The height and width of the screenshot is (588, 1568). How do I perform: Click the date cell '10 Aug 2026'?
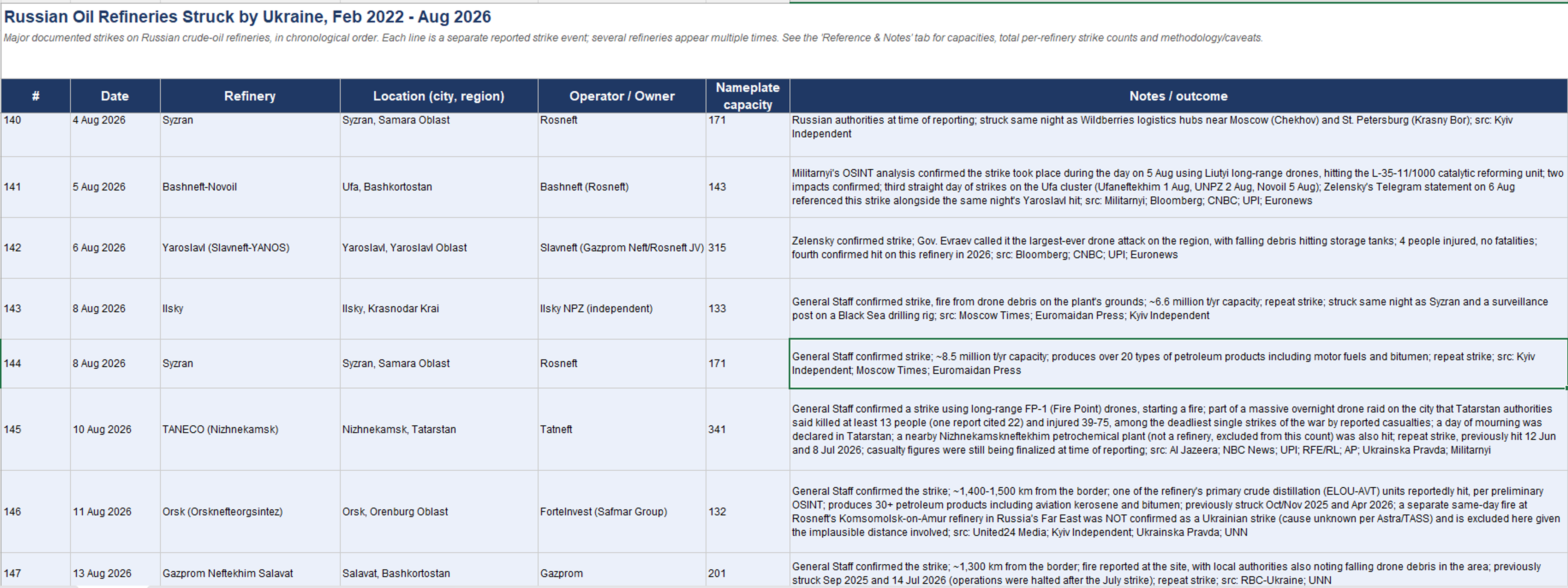[x=115, y=429]
